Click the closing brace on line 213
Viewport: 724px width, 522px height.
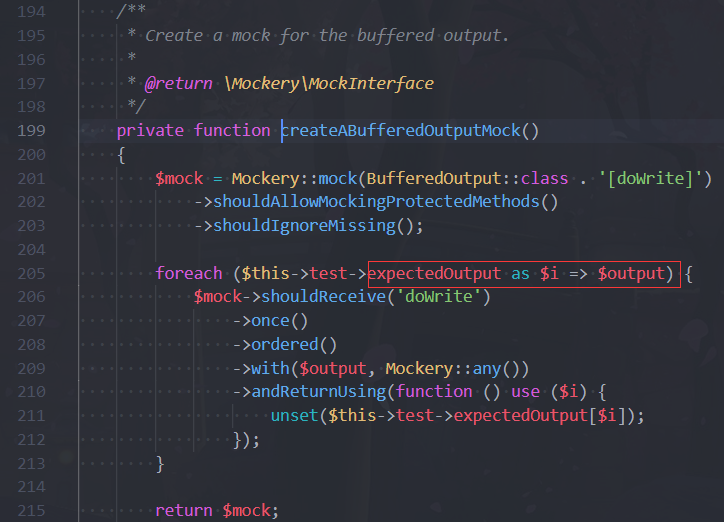160,464
